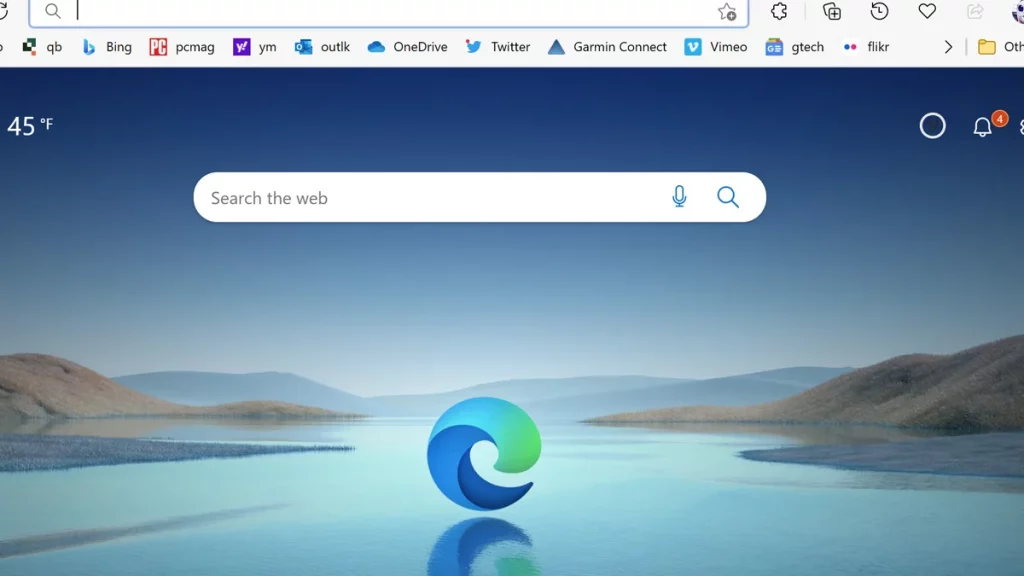The height and width of the screenshot is (576, 1024).
Task: Open browsing History from the toolbar
Action: [879, 11]
